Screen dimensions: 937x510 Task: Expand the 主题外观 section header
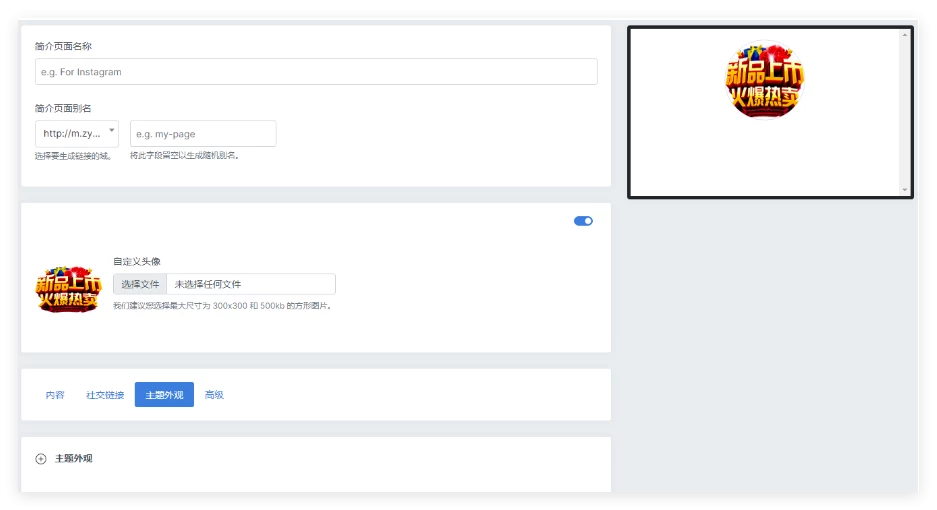(x=74, y=459)
